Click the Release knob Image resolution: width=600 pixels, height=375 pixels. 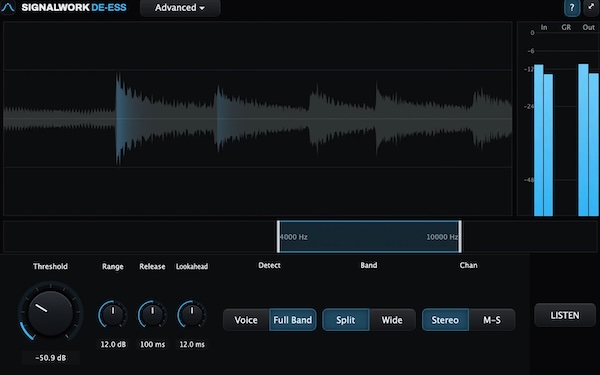point(152,315)
